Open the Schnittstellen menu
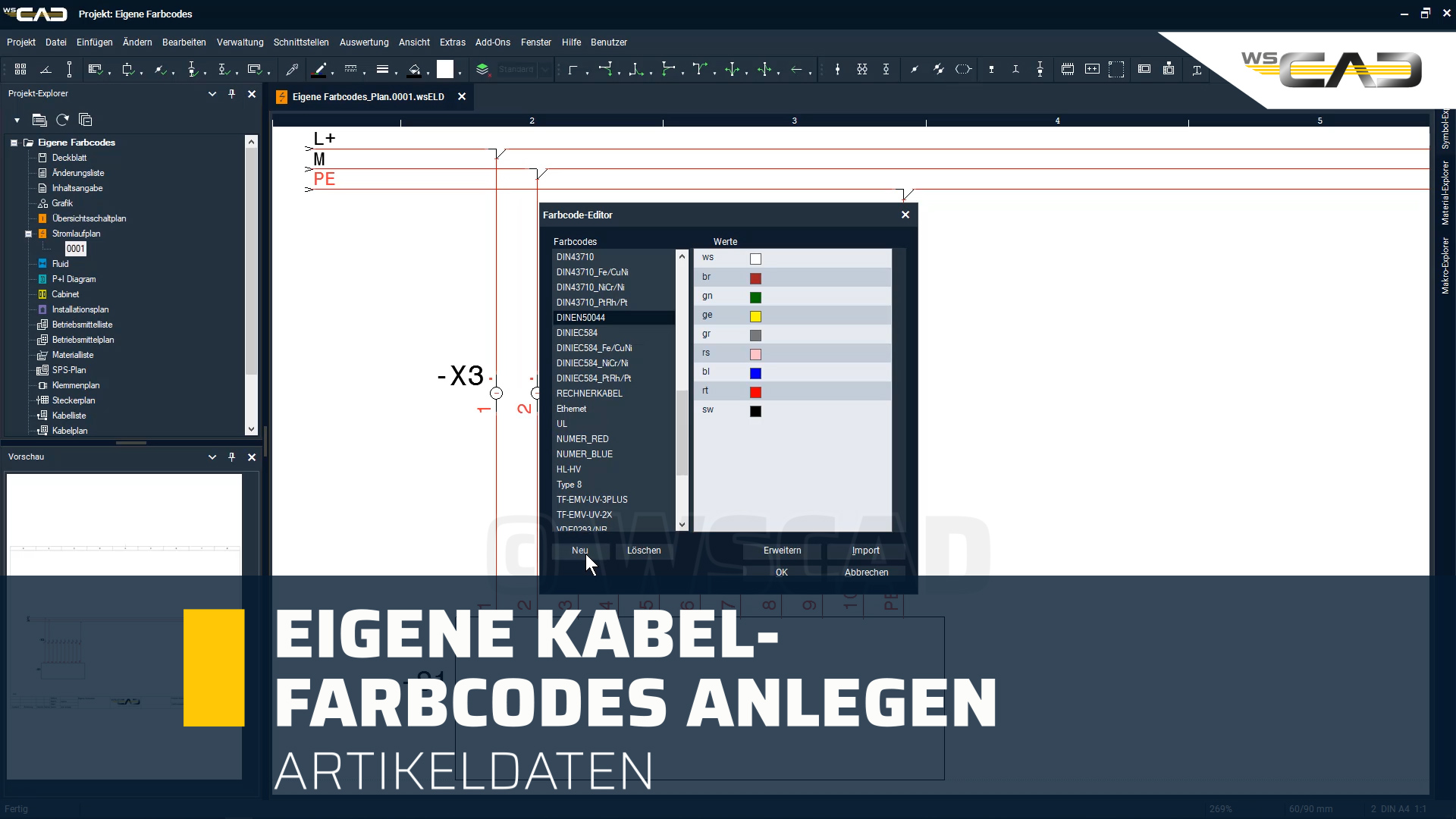1456x819 pixels. point(300,42)
